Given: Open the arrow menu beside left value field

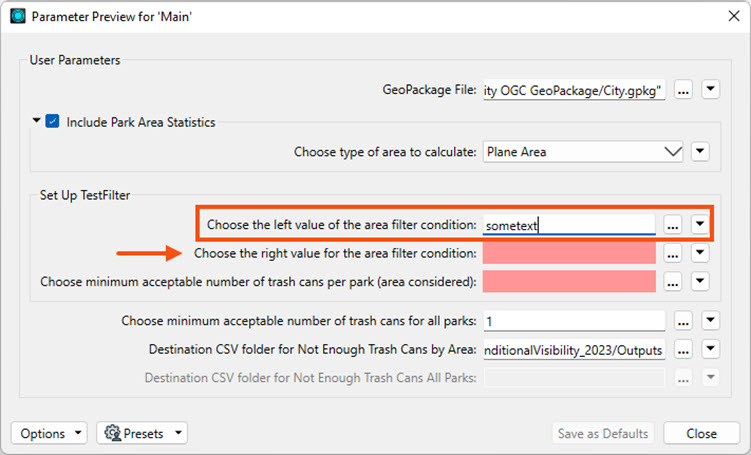Looking at the screenshot, I should (x=700, y=224).
